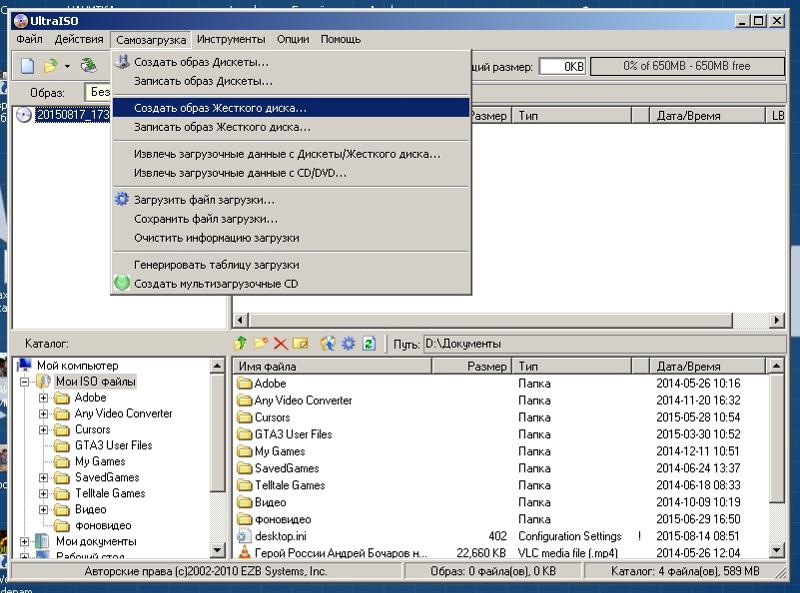Click the Open file folder toolbar icon
Viewport: 800px width, 593px height.
[50, 66]
